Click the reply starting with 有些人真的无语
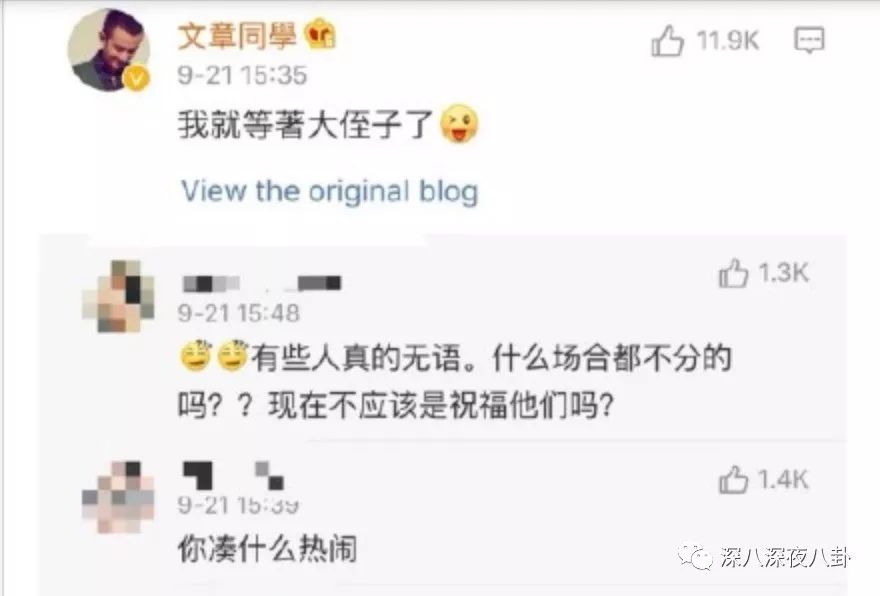Screen dimensions: 880x596 (455, 381)
